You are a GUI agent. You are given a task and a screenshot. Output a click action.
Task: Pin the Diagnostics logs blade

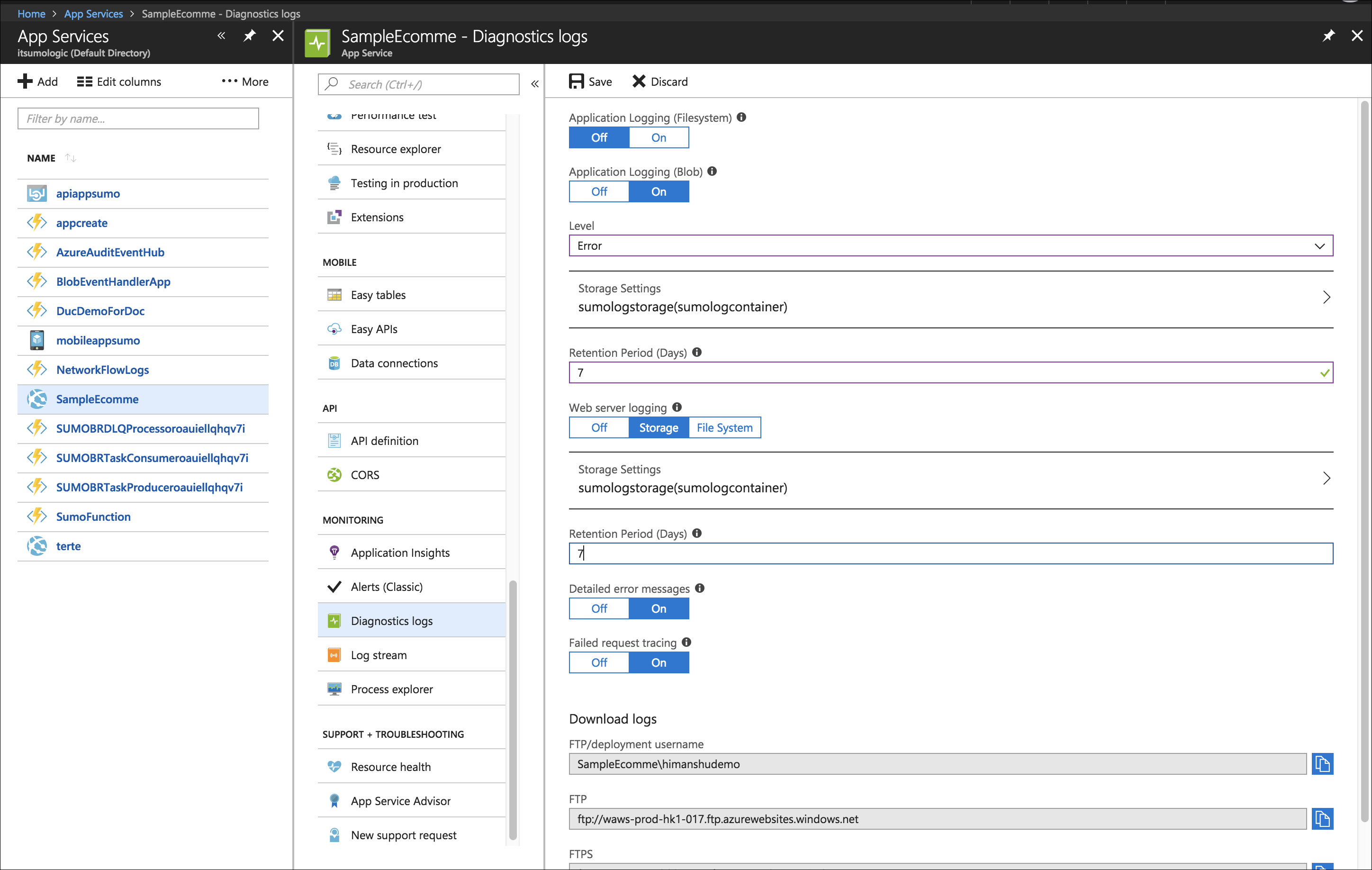coord(1328,36)
